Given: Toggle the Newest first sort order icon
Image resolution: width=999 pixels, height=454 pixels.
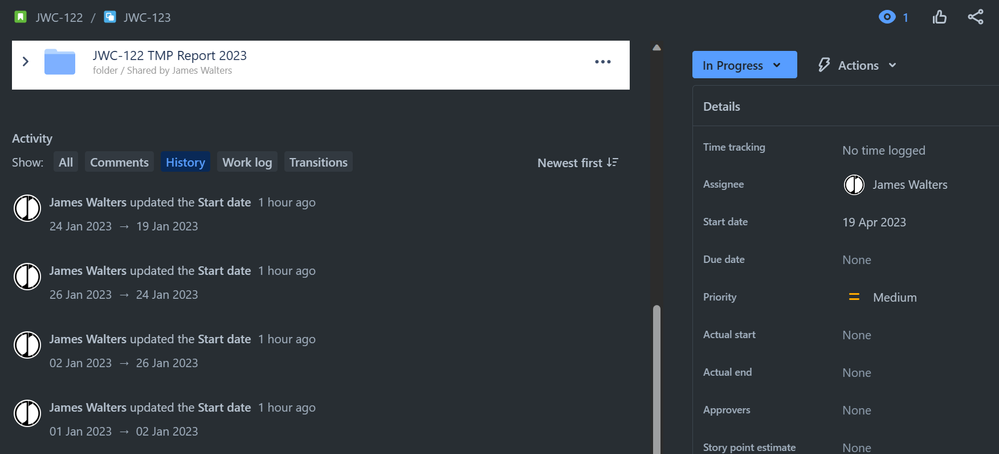Looking at the screenshot, I should (612, 162).
